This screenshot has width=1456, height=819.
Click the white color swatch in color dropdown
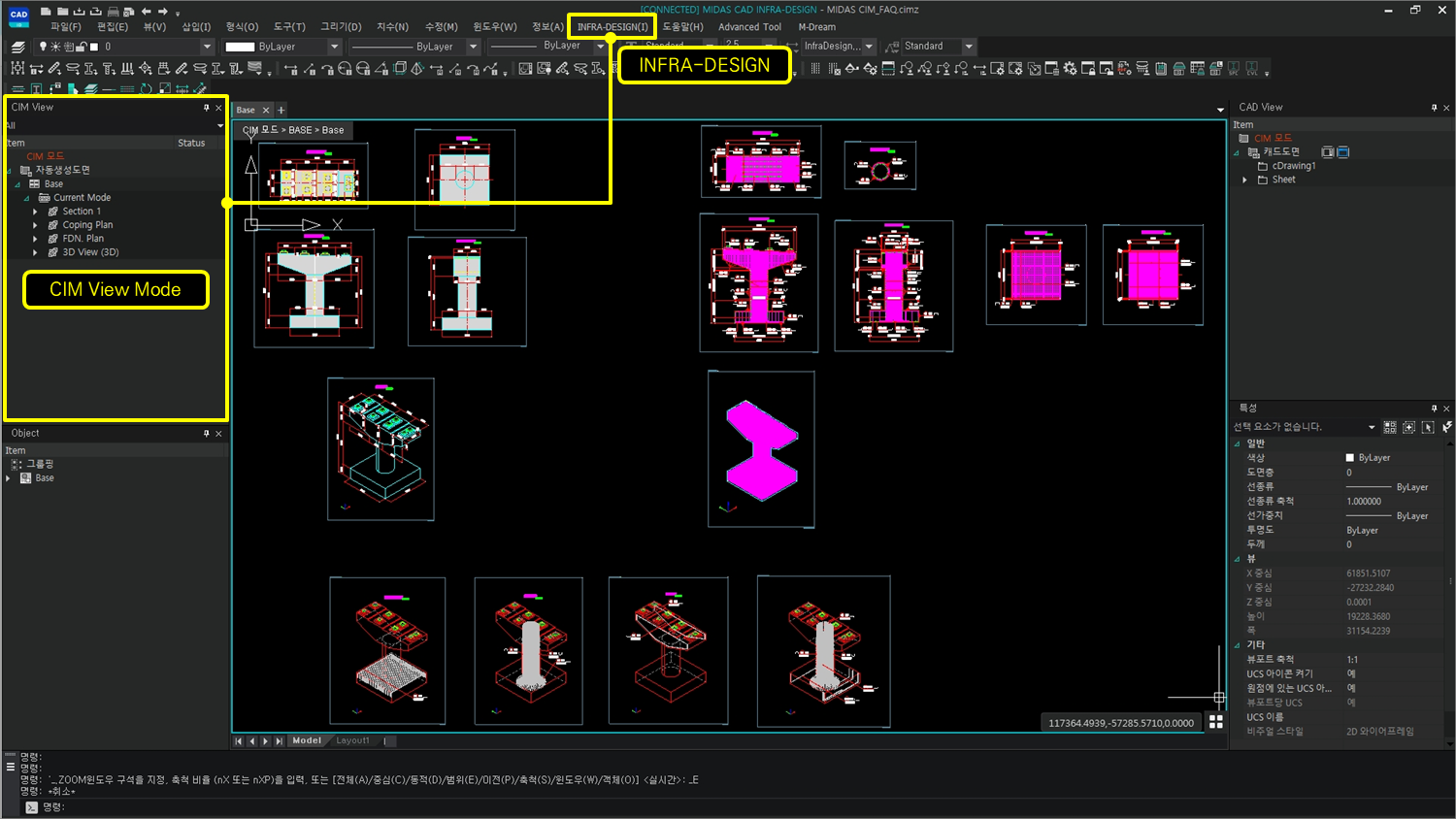coord(240,47)
